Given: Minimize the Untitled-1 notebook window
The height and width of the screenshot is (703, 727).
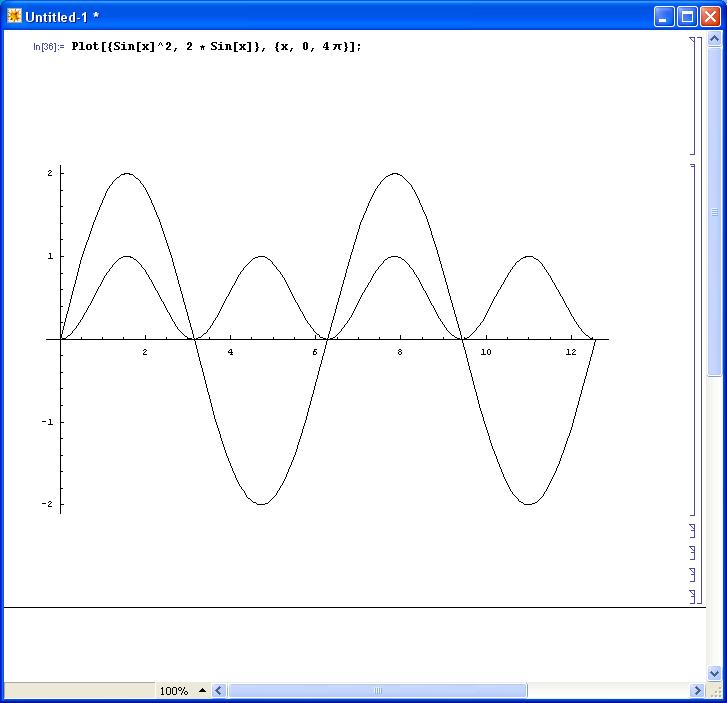Looking at the screenshot, I should 664,16.
